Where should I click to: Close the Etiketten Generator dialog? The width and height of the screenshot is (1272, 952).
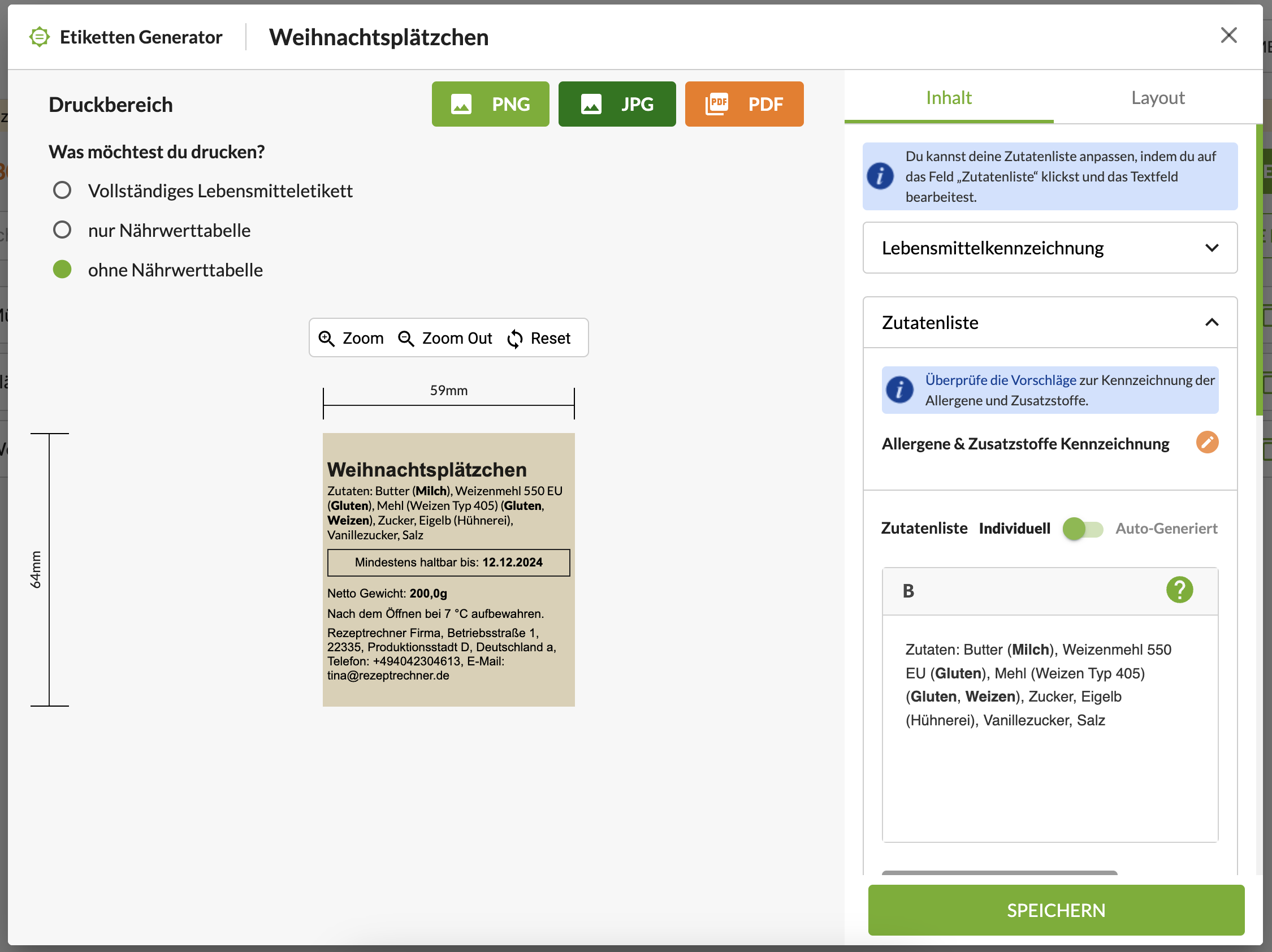coord(1228,36)
